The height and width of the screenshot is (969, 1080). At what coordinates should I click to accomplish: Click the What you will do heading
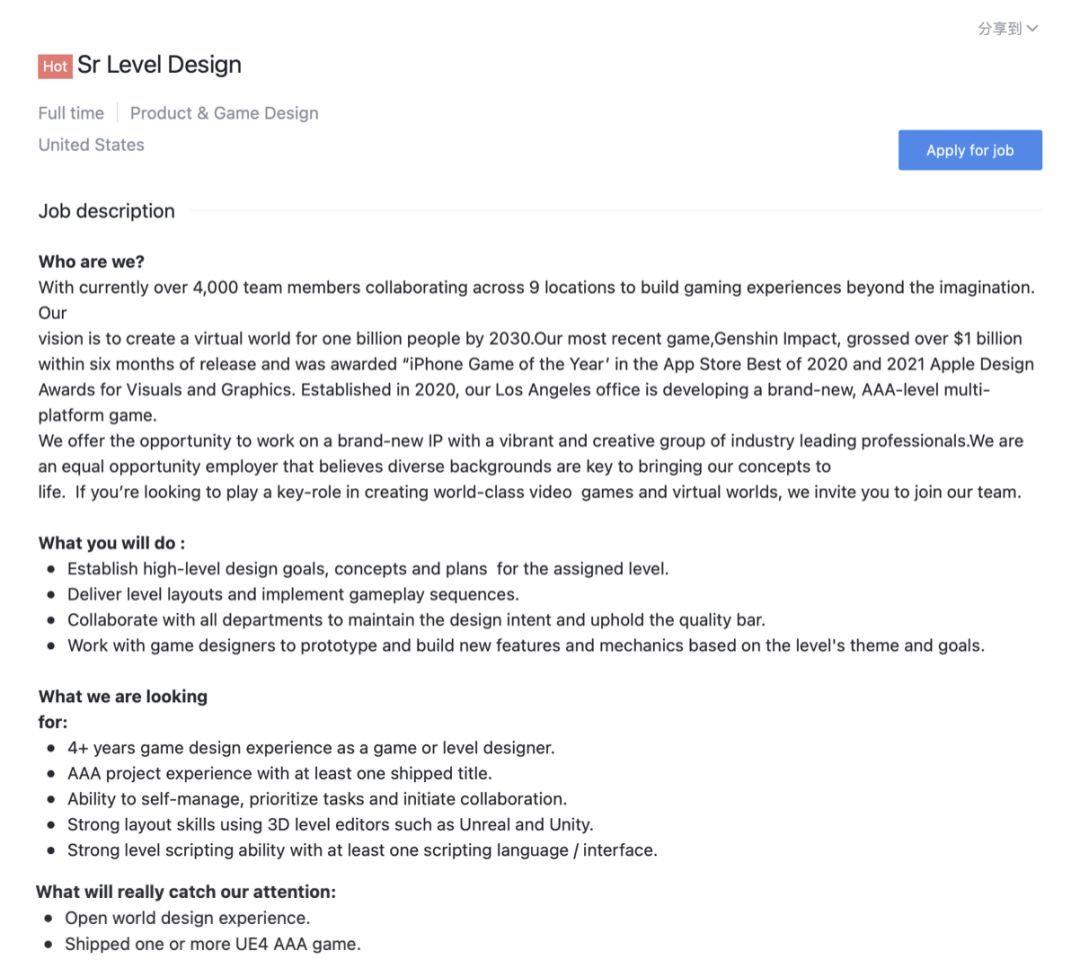pos(112,543)
